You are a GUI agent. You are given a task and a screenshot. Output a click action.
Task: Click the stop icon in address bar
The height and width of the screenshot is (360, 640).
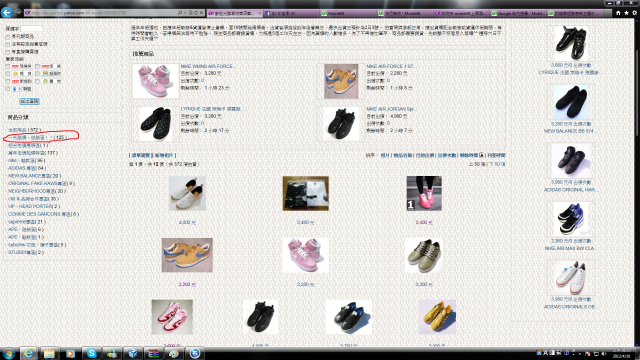pos(201,13)
